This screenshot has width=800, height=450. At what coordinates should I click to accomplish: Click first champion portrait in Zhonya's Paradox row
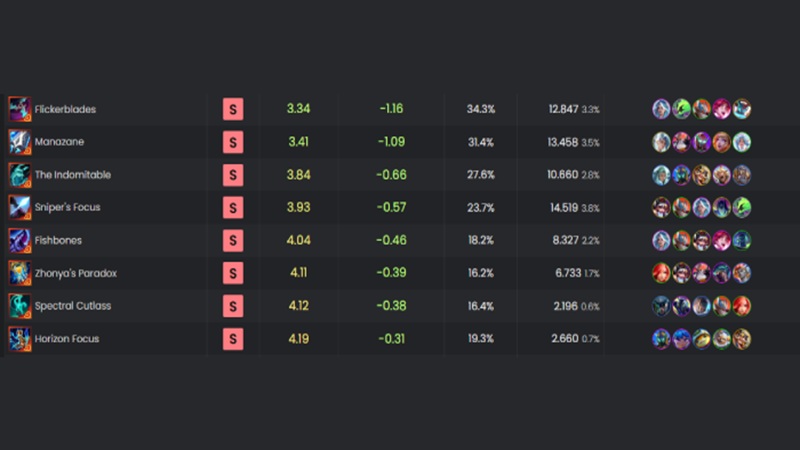pos(661,273)
